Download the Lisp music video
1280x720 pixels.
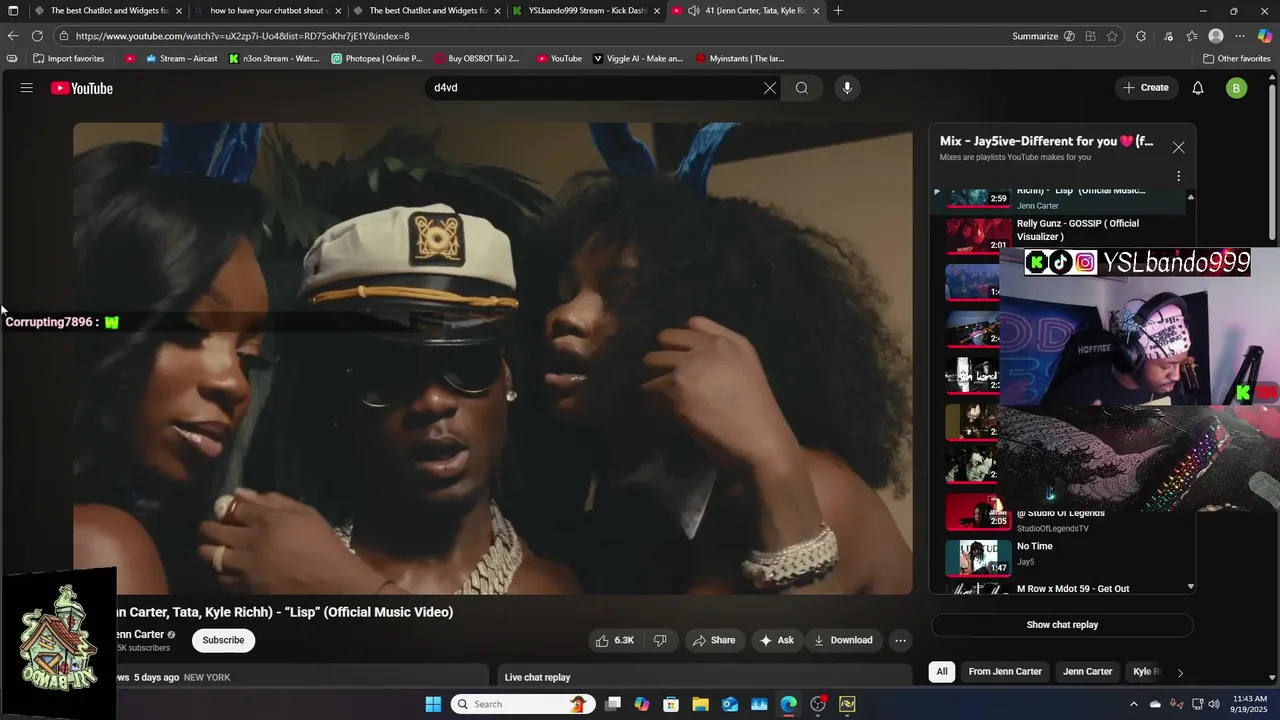pos(843,640)
